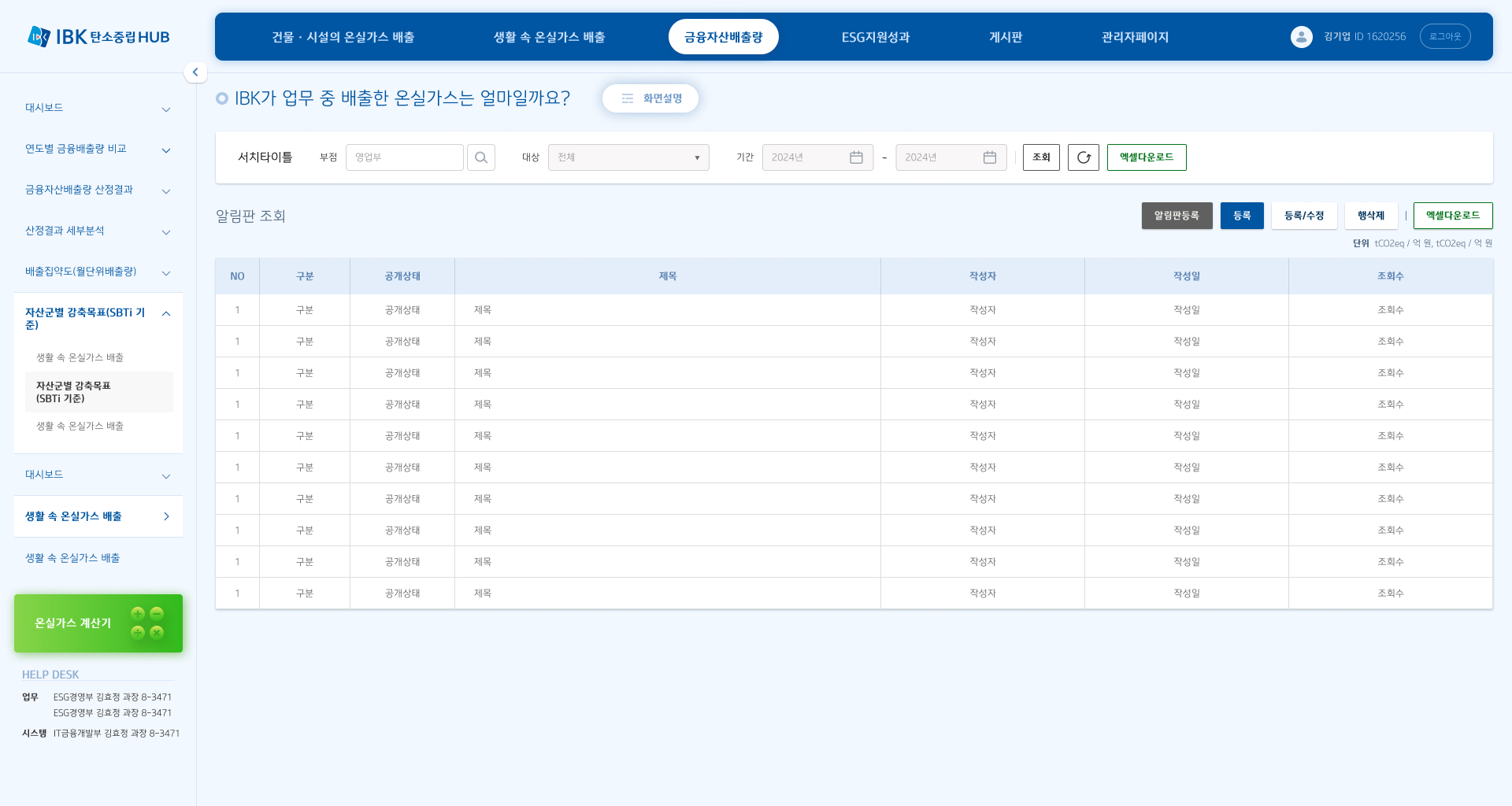
Task: Click the IBK 탄소중립 HUB logo
Action: [x=98, y=36]
